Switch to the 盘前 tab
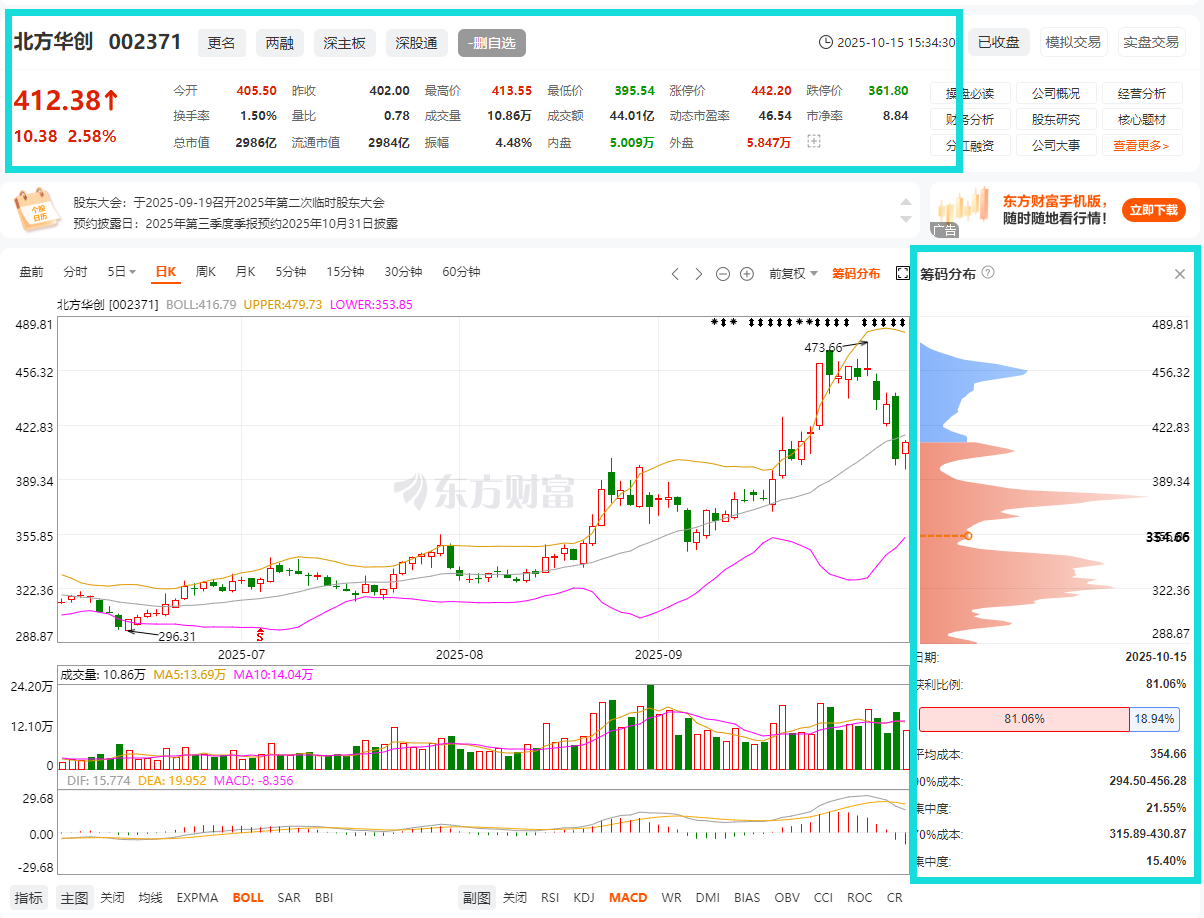This screenshot has height=918, width=1204. click(x=31, y=272)
